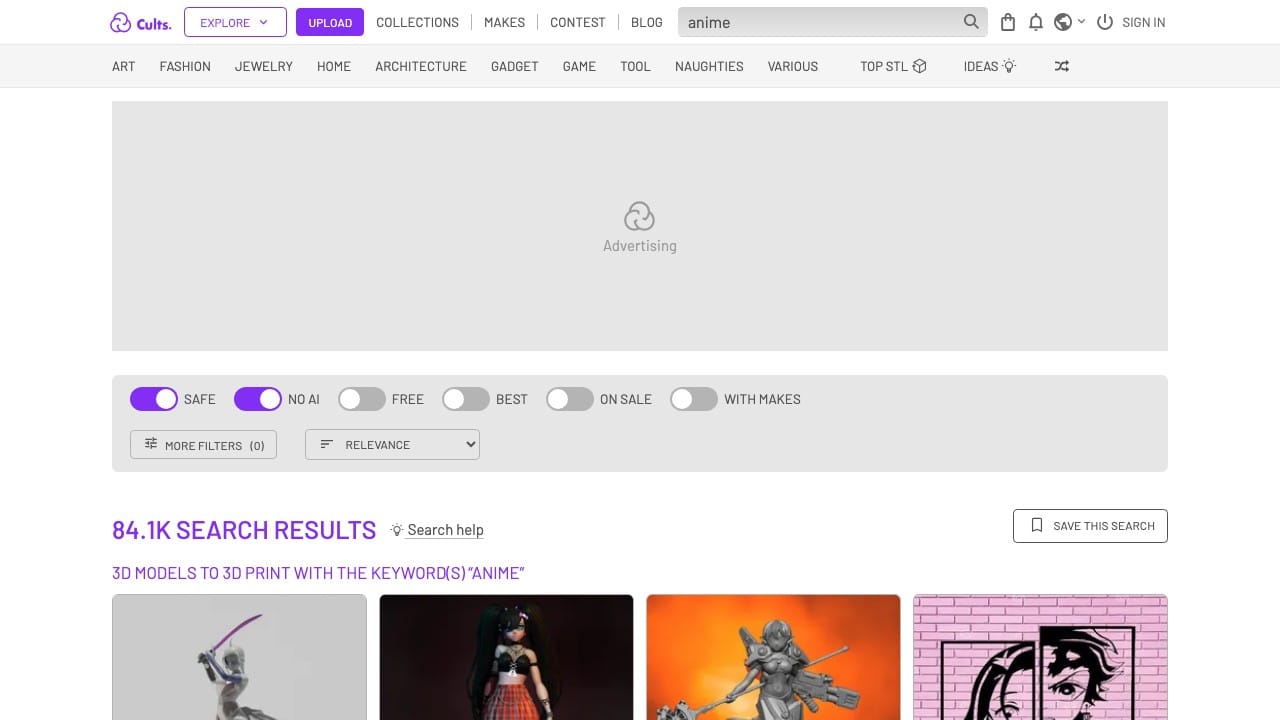Click the Cults logo
Screen dimensions: 1280x720
[139, 22]
